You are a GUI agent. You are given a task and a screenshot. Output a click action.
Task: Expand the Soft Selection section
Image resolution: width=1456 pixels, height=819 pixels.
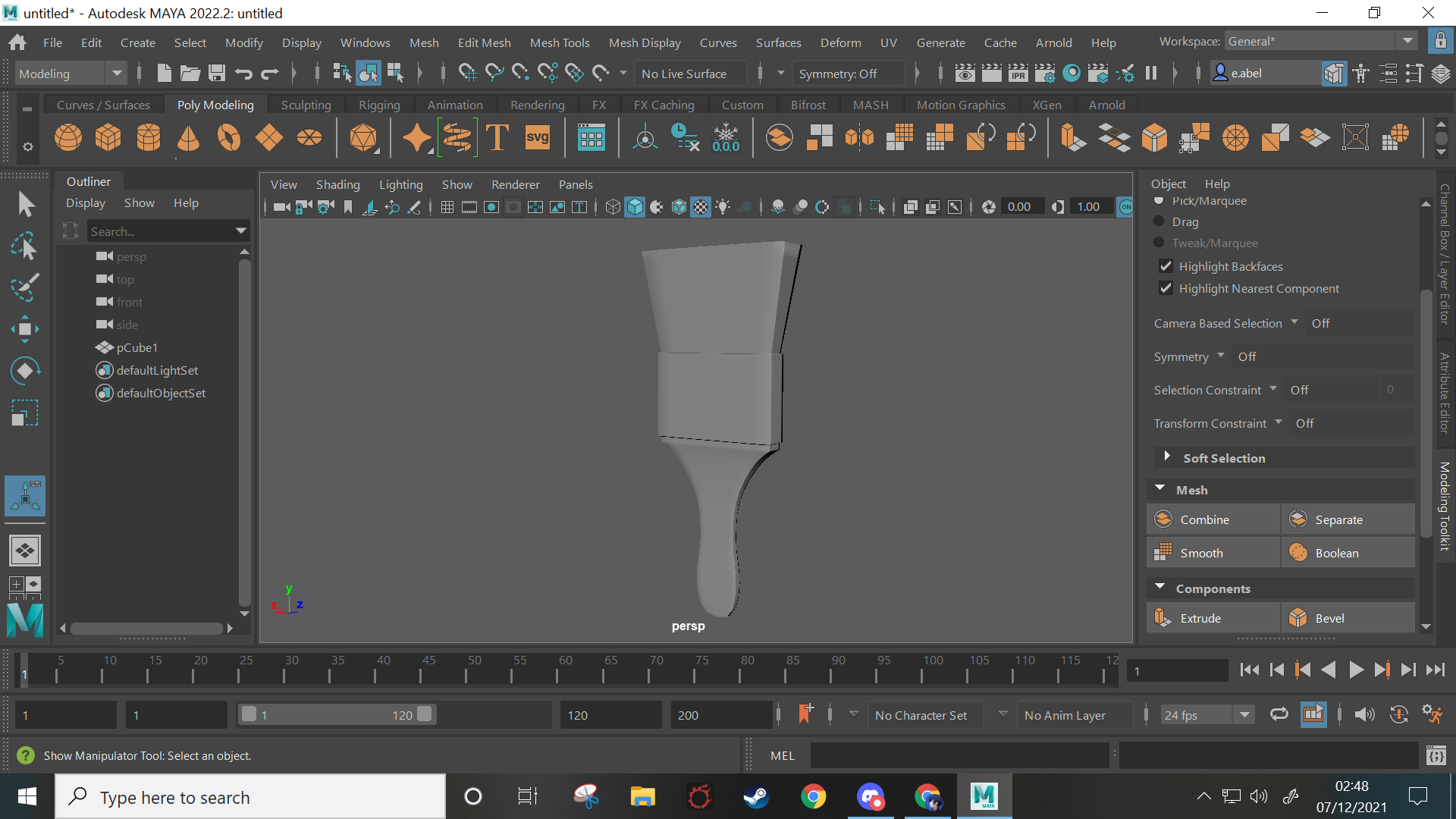pos(1167,457)
